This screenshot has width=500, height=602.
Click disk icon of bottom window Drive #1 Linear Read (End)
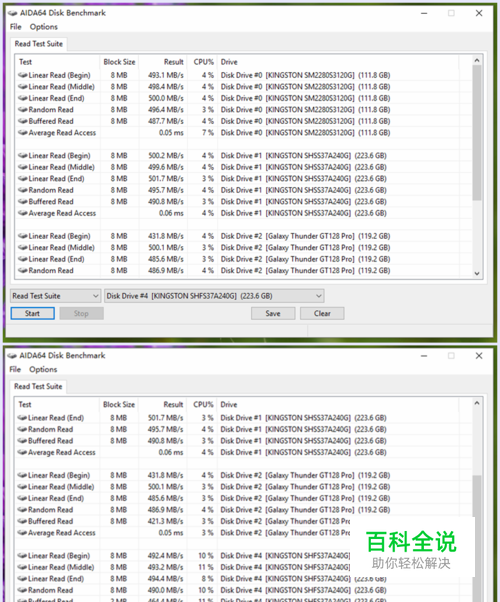tap(22, 418)
